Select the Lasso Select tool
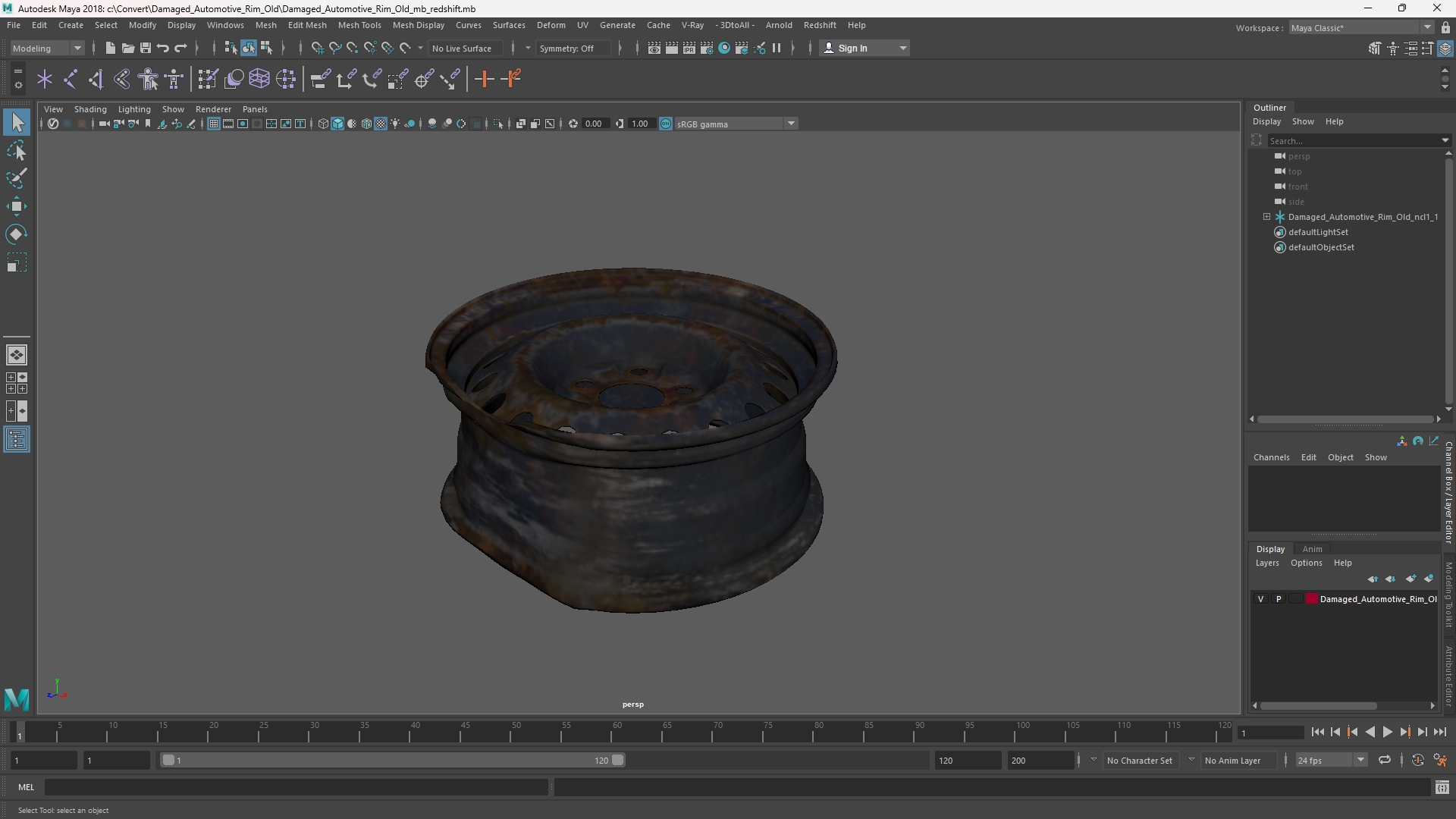The height and width of the screenshot is (819, 1456). 17,151
